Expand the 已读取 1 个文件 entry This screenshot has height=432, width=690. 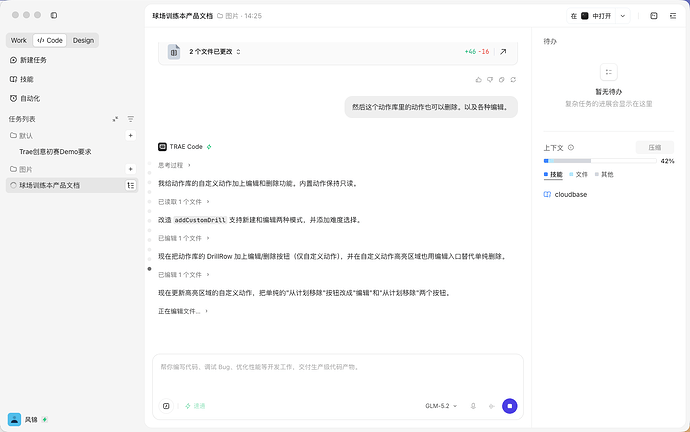(x=184, y=202)
